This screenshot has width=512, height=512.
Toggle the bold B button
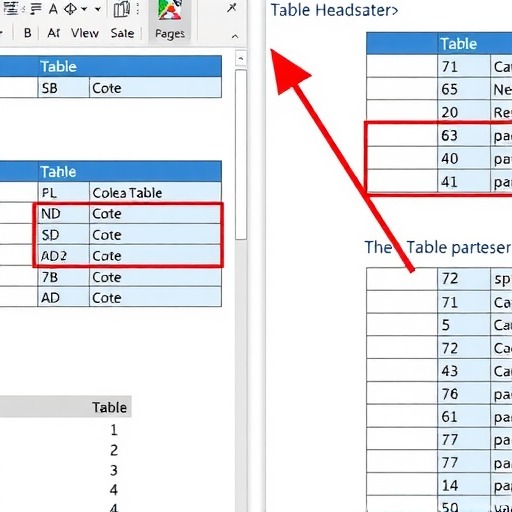click(x=28, y=33)
